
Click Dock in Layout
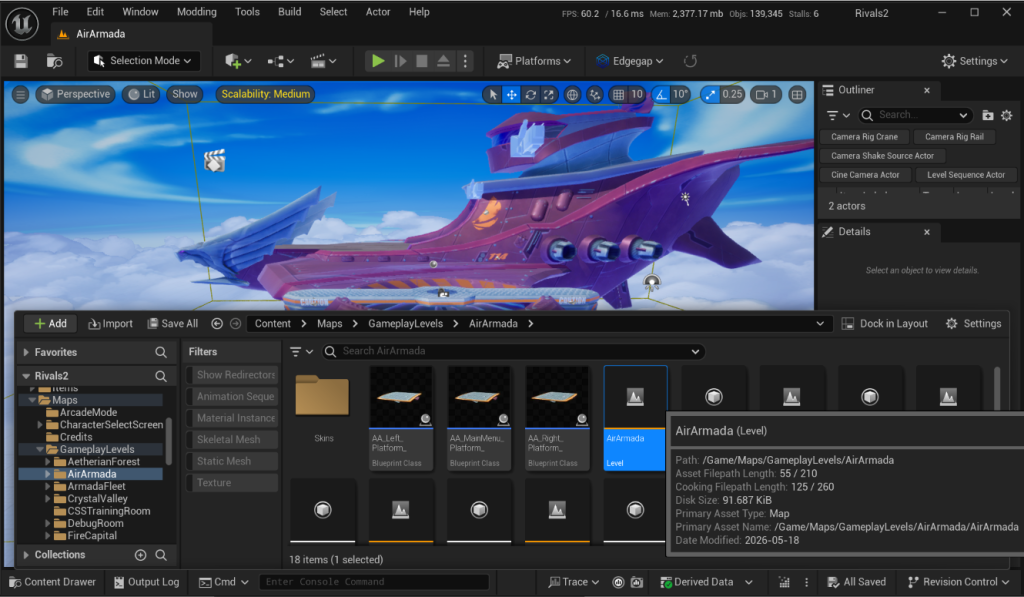(884, 323)
